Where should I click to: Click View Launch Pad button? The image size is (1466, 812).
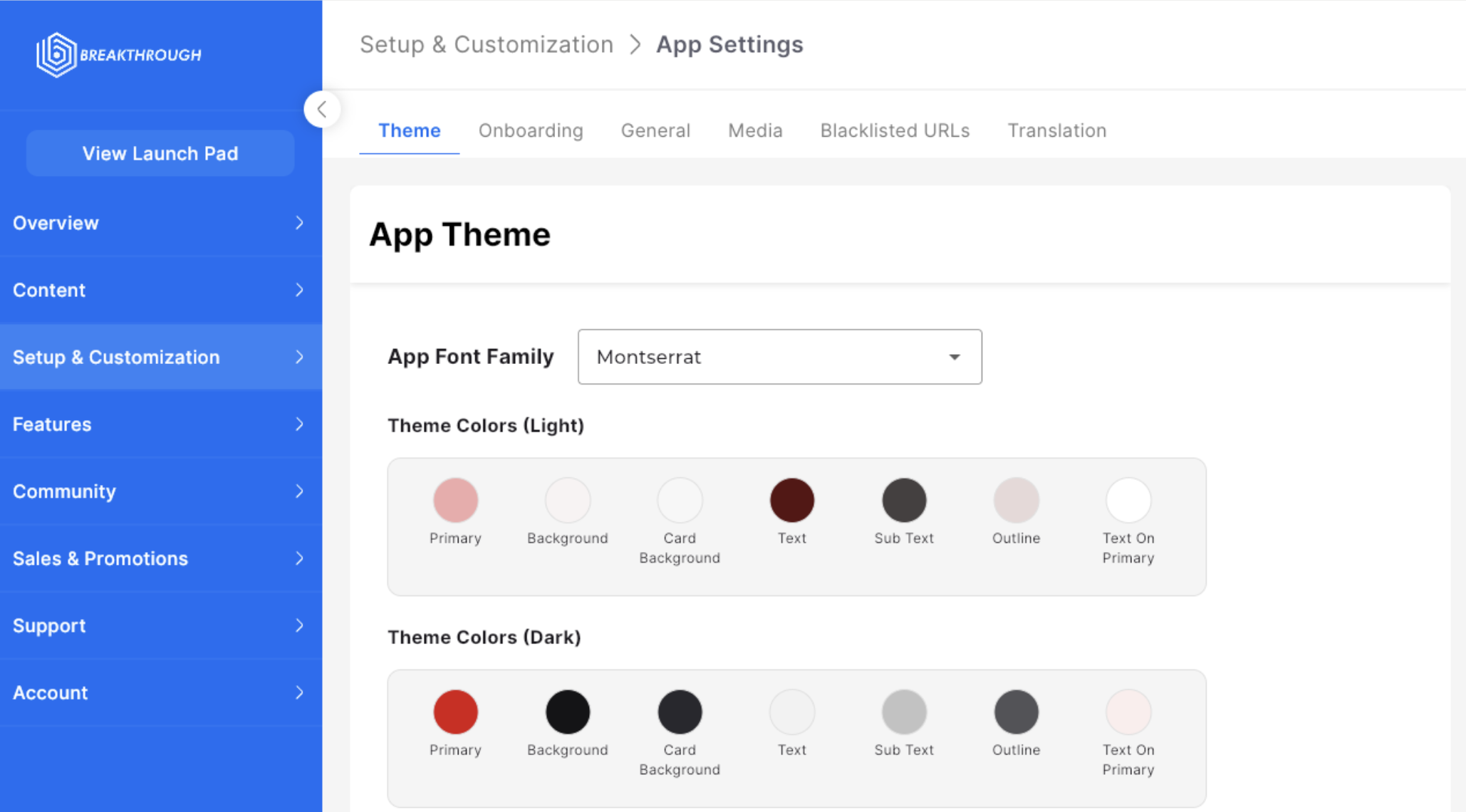(x=160, y=153)
